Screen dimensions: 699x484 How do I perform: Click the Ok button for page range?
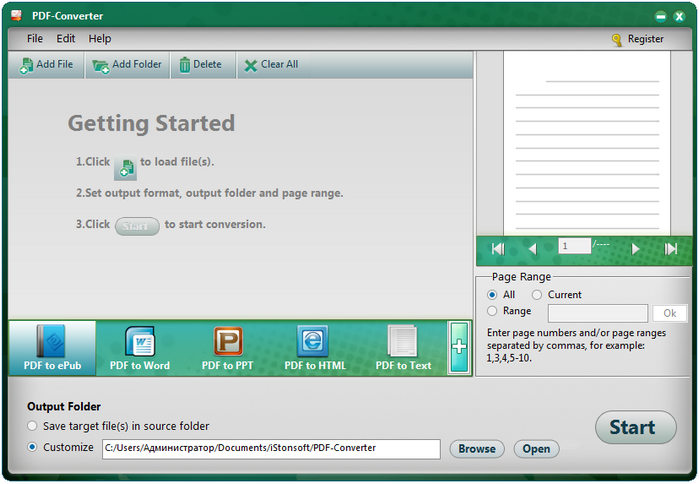point(670,313)
